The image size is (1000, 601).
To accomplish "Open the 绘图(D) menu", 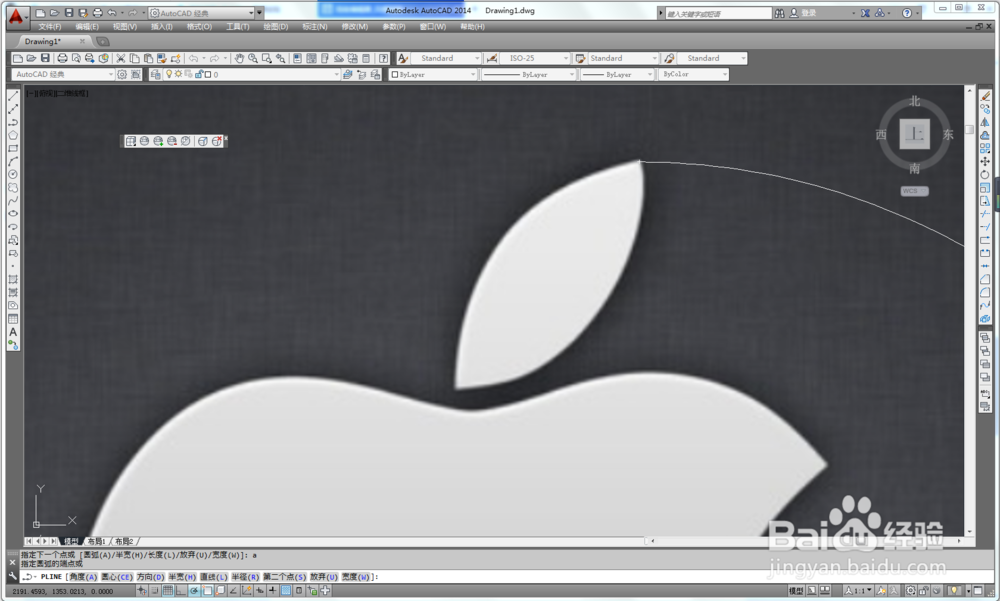I will [x=276, y=27].
